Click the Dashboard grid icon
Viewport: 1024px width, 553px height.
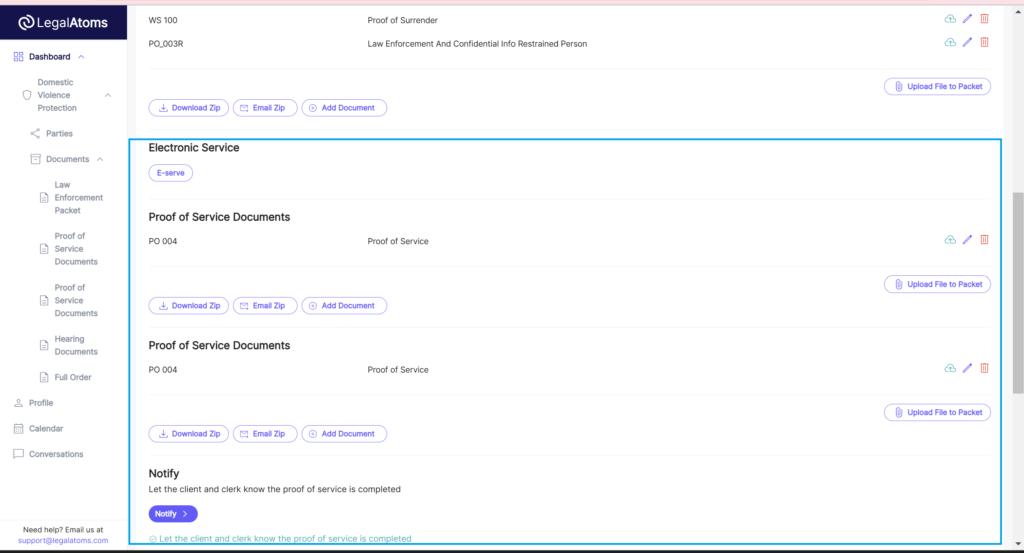pos(18,57)
